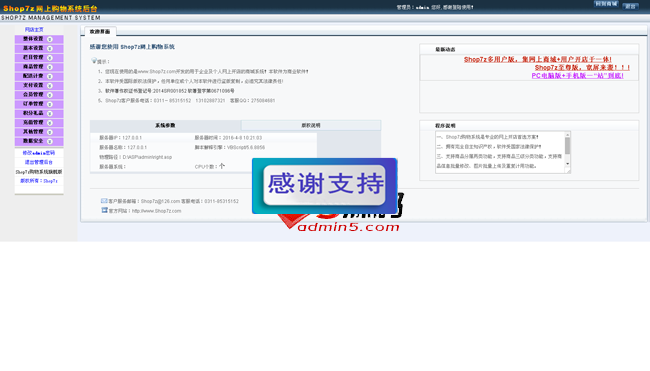
Task: Select the 欢迎界面 tab
Action: tap(100, 32)
